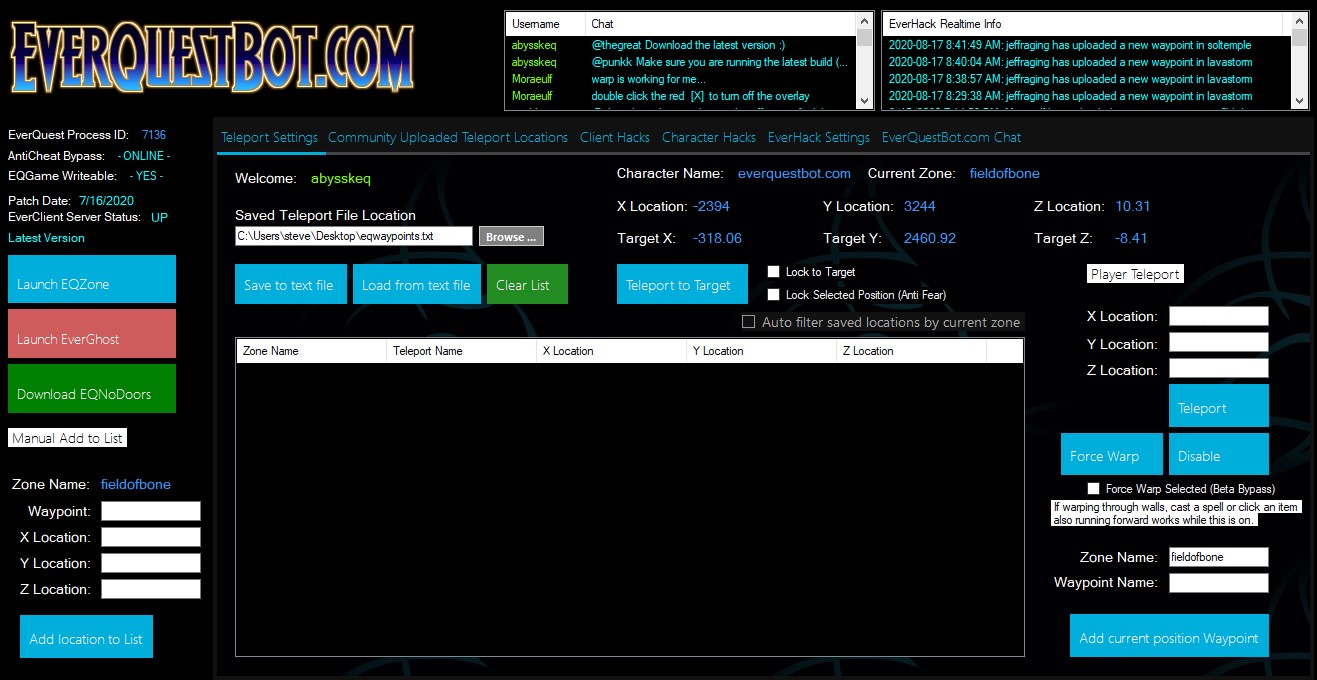Viewport: 1317px width, 680px height.
Task: Toggle Lock Selected Position (Anti Fear)
Action: click(x=774, y=295)
